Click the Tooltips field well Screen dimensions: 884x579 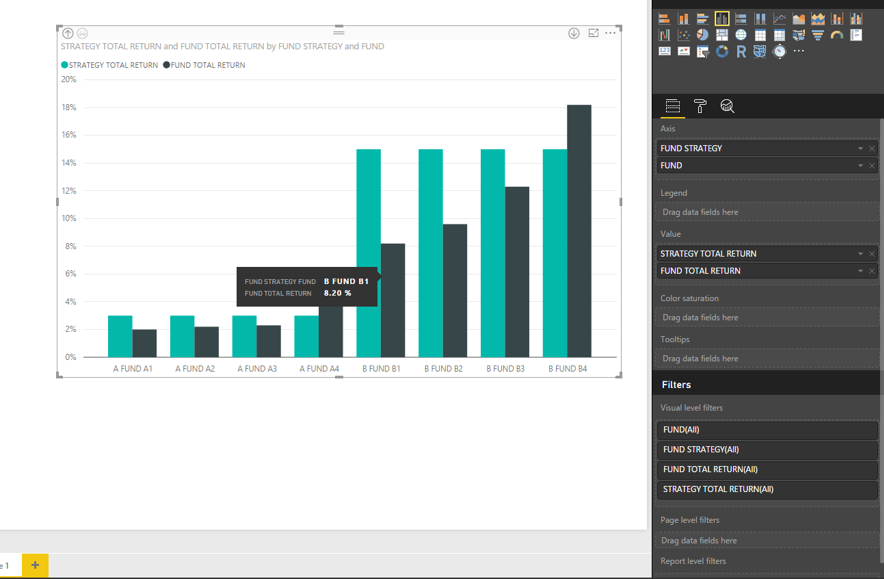click(767, 359)
